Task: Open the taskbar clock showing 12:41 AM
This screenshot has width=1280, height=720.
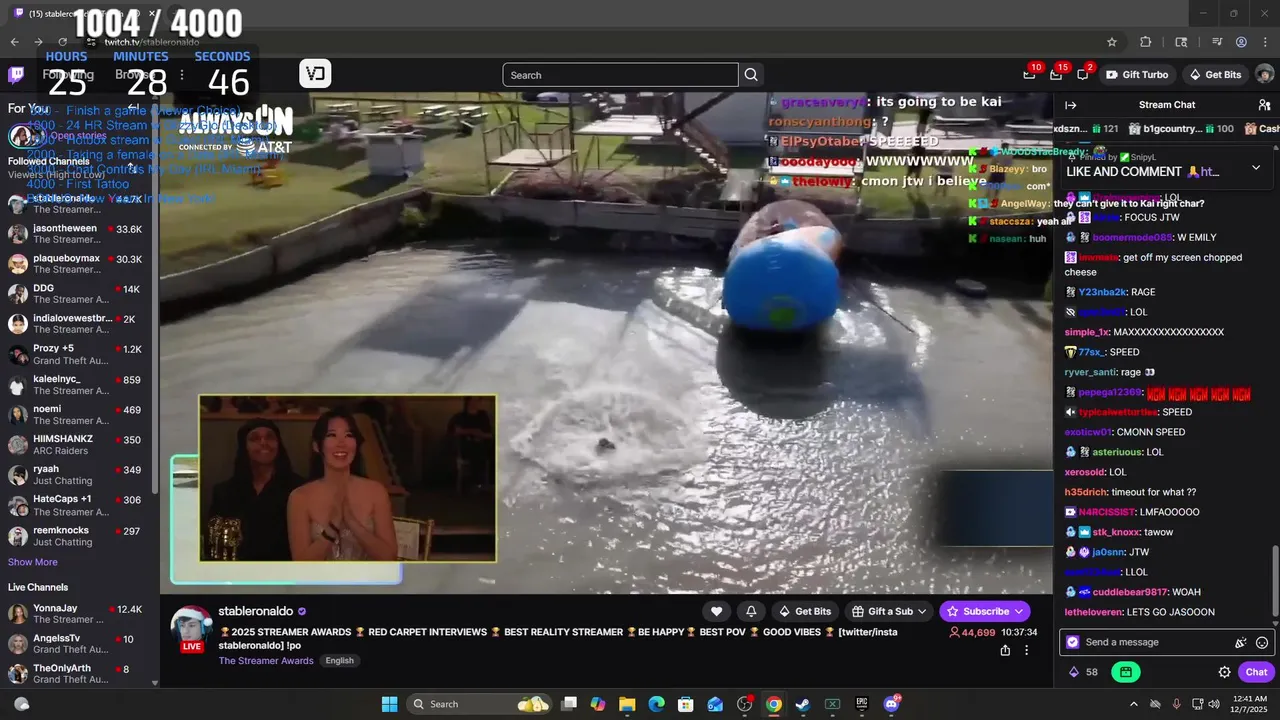Action: click(x=1249, y=704)
